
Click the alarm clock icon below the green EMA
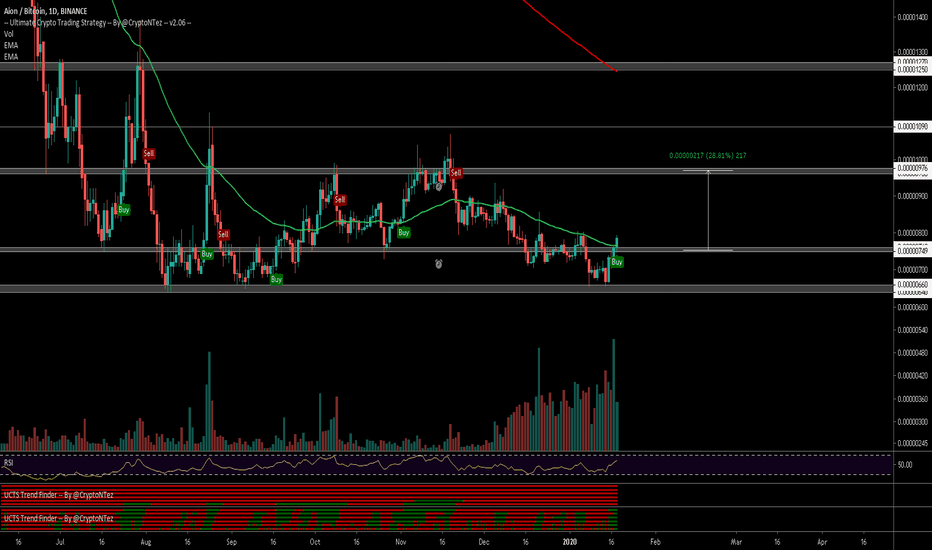439,263
